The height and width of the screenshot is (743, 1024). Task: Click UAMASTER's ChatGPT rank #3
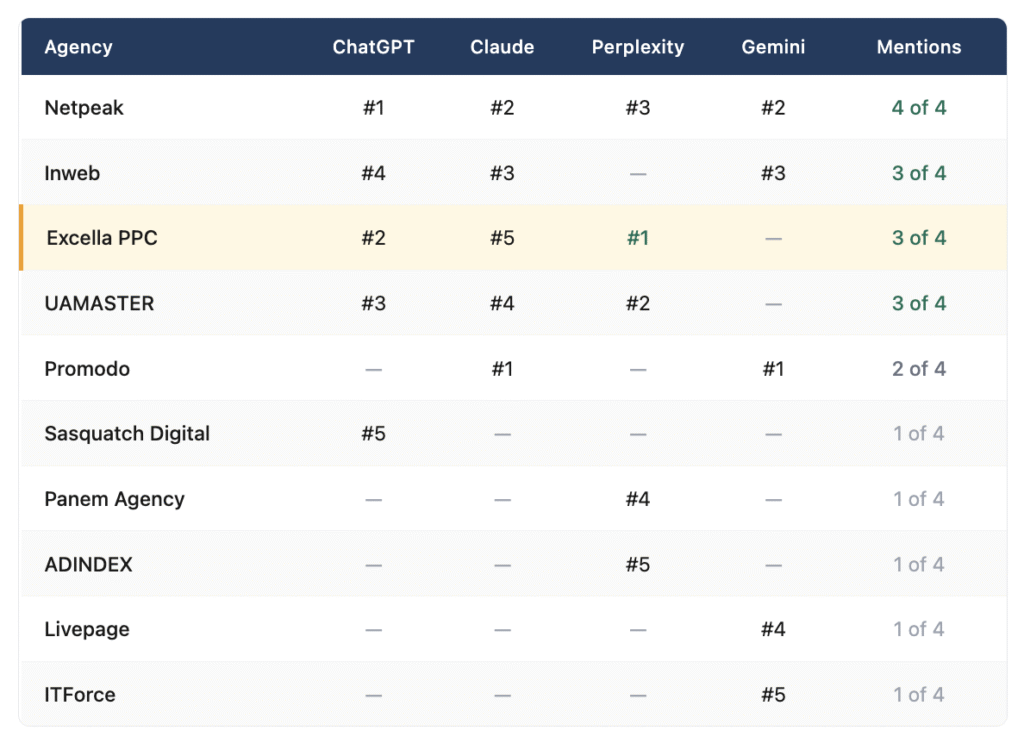(x=374, y=304)
